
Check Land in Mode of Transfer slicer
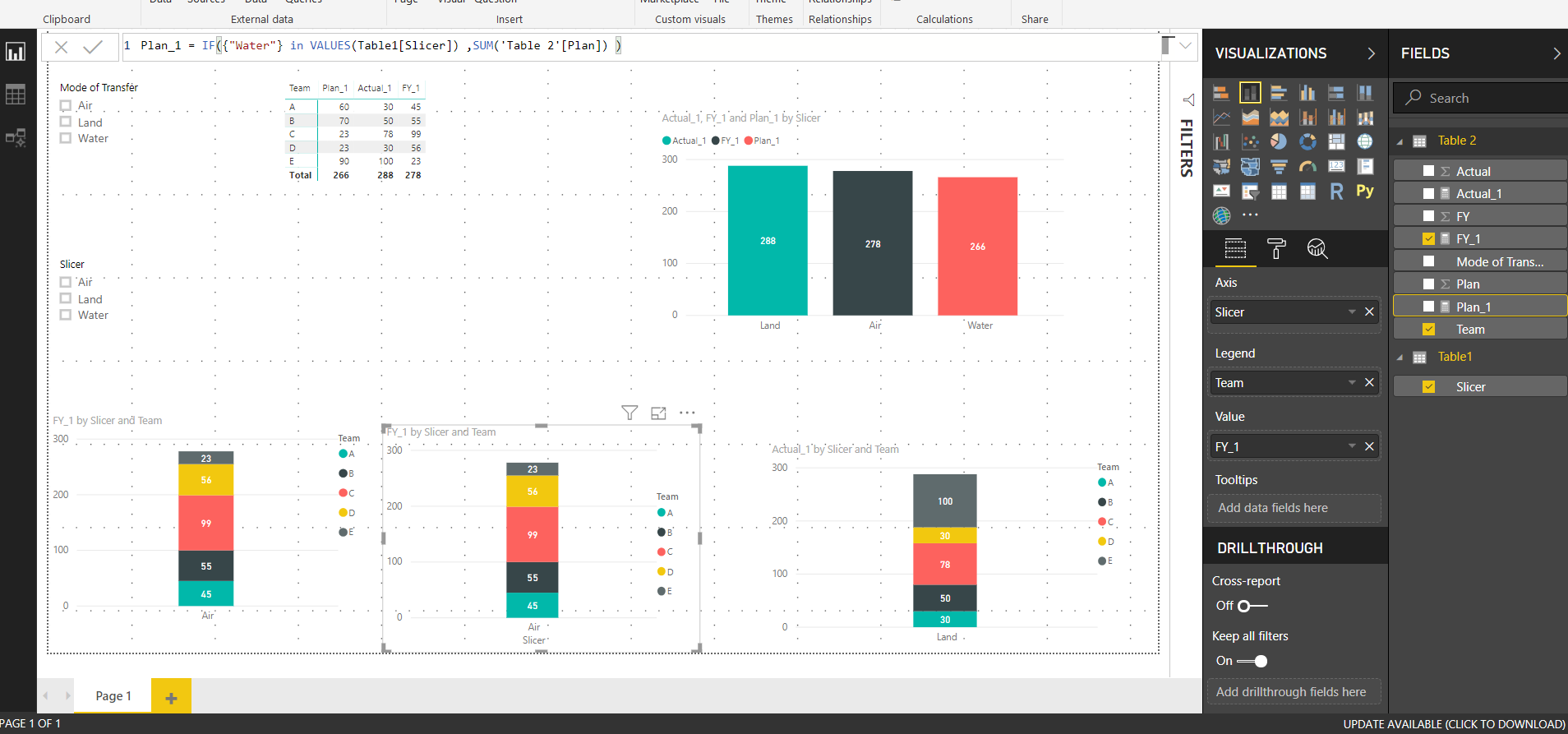click(66, 122)
